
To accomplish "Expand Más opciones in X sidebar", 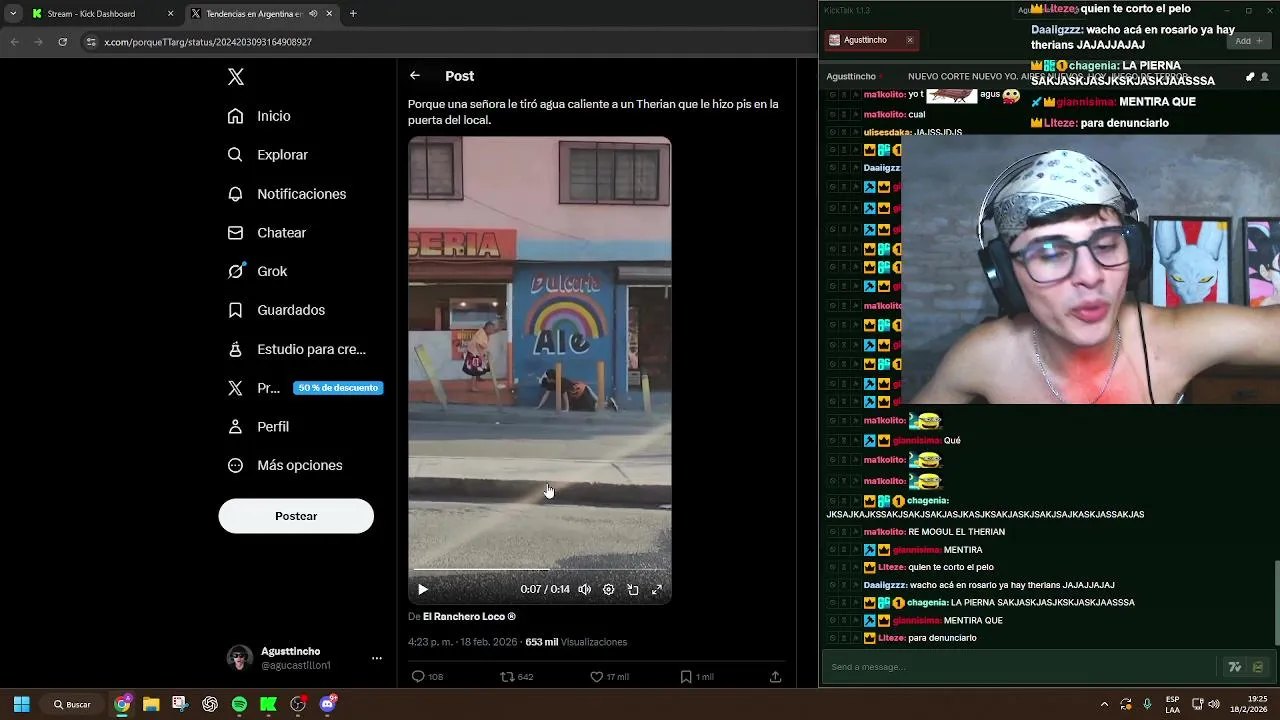I will pyautogui.click(x=285, y=465).
